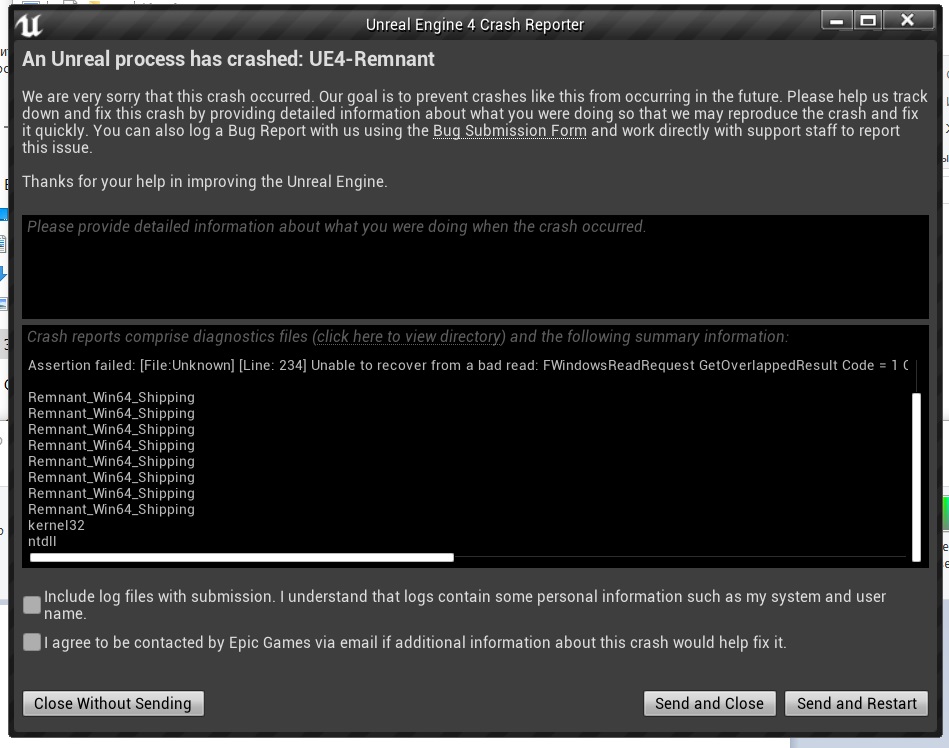This screenshot has height=748, width=949.
Task: Close the Crash Reporter with X
Action: pos(907,21)
